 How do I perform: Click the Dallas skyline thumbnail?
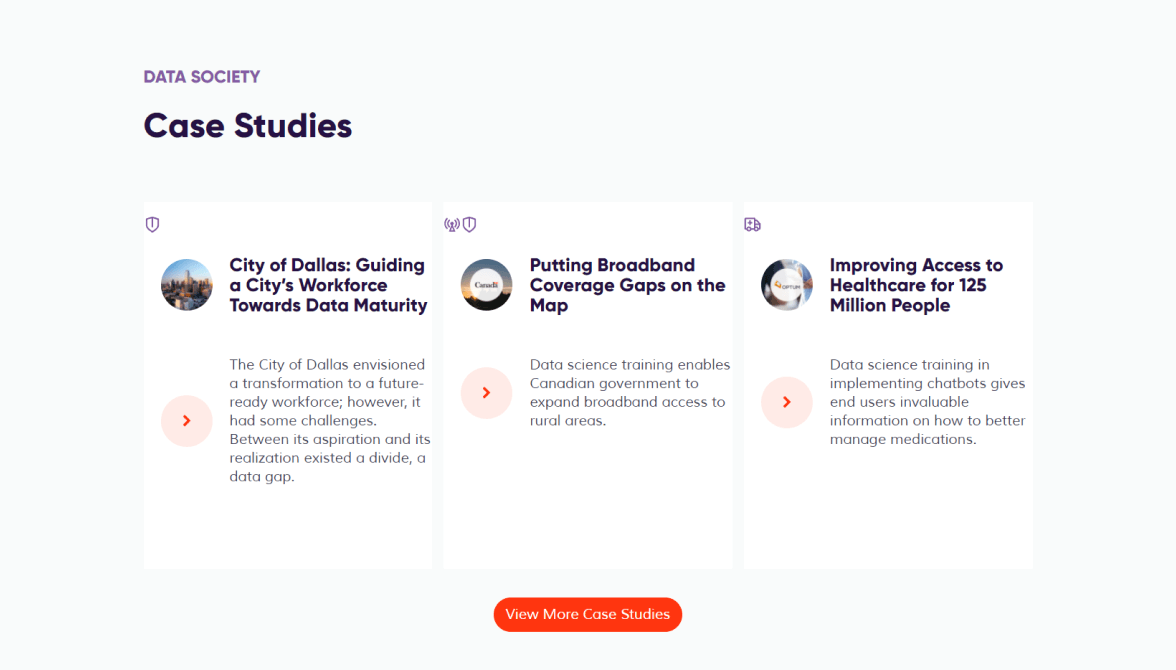click(x=187, y=285)
